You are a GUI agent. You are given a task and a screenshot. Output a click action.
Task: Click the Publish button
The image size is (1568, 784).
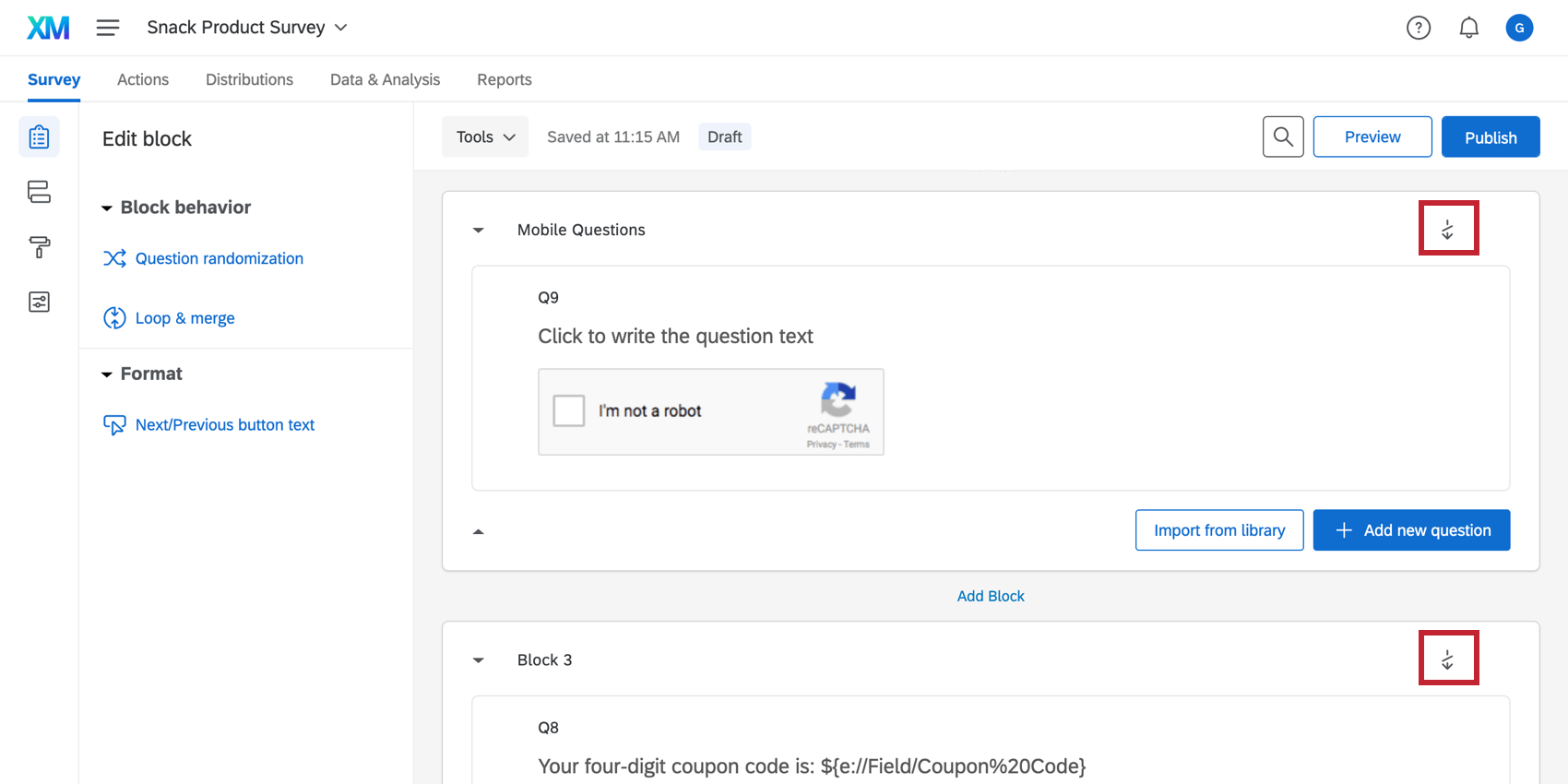click(x=1490, y=137)
